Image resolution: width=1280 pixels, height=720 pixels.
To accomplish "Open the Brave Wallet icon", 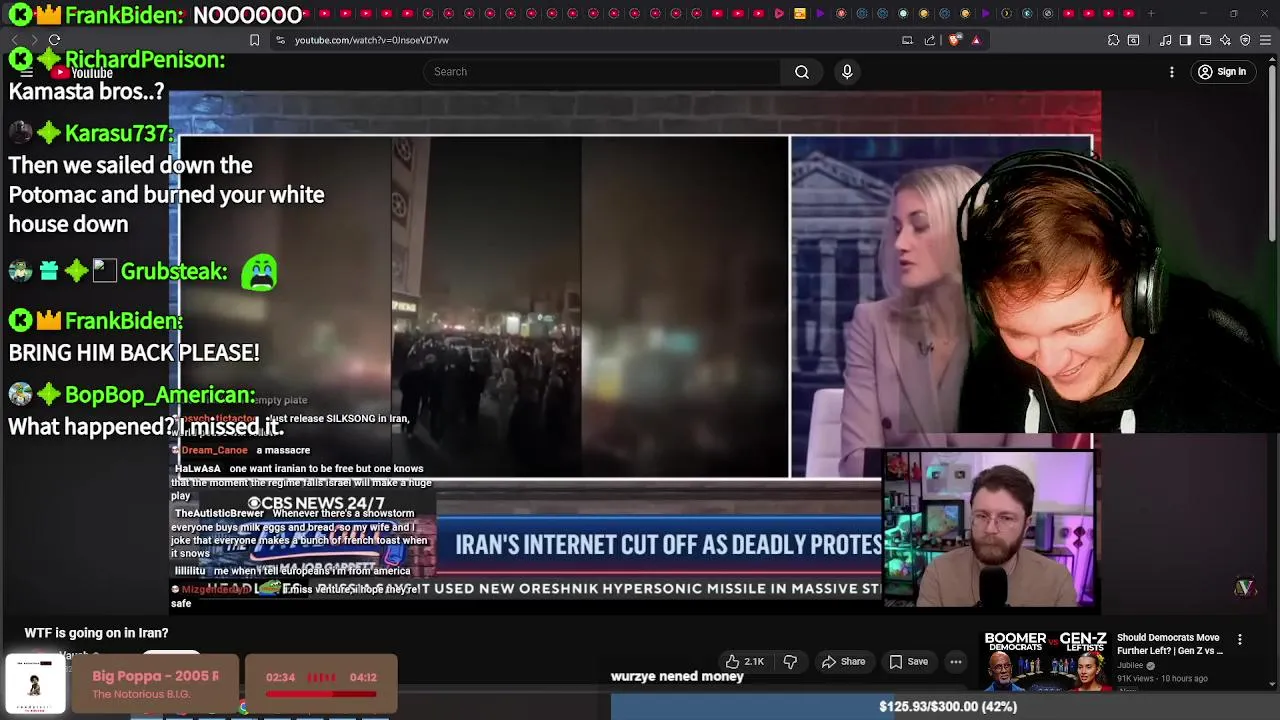I will 1205,40.
